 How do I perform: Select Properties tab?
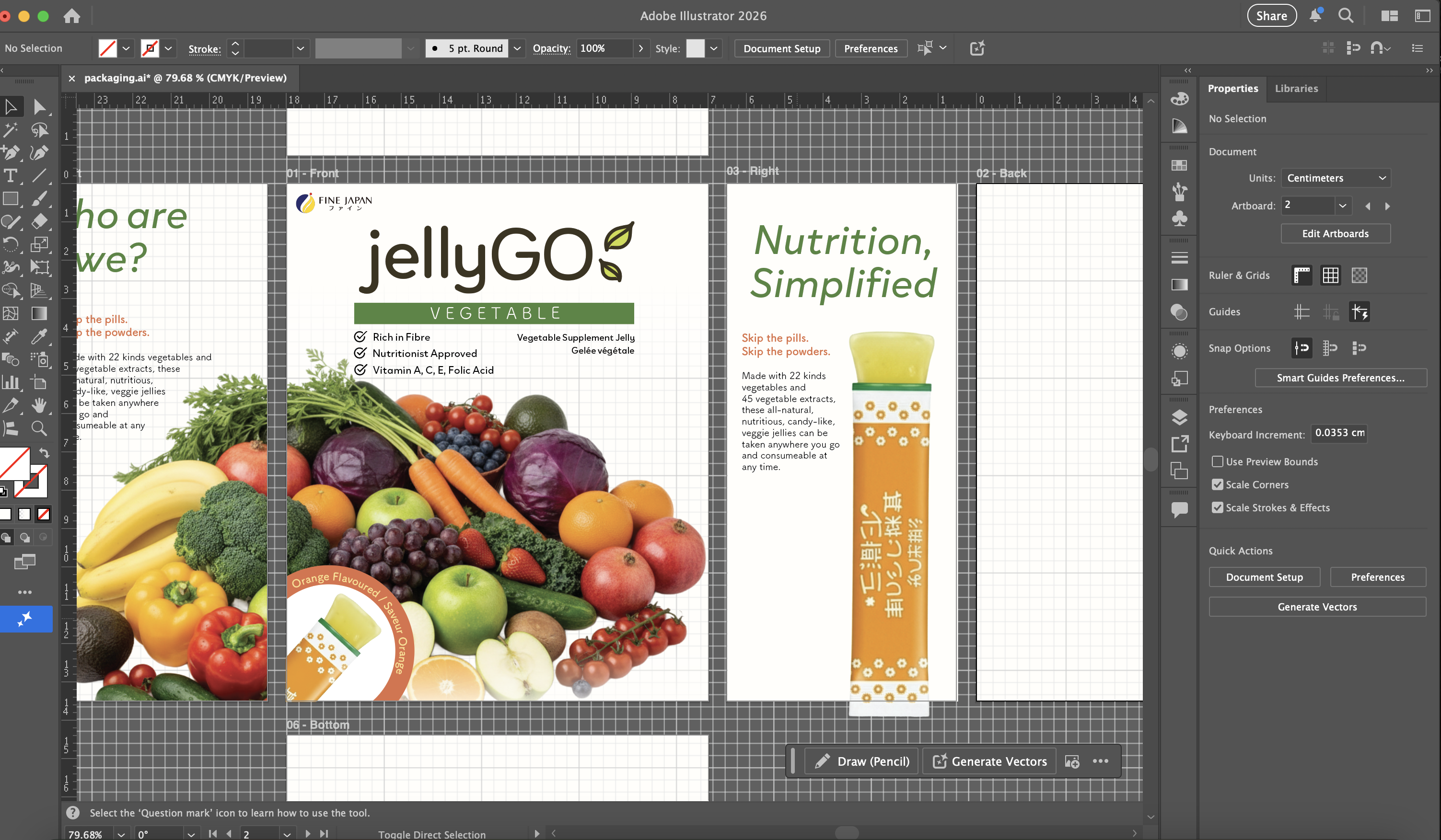(x=1232, y=88)
